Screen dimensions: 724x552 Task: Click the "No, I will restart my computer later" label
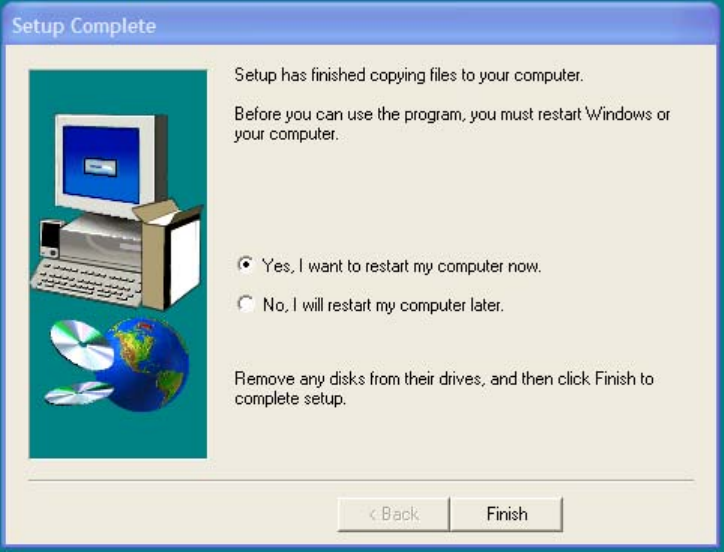[383, 305]
